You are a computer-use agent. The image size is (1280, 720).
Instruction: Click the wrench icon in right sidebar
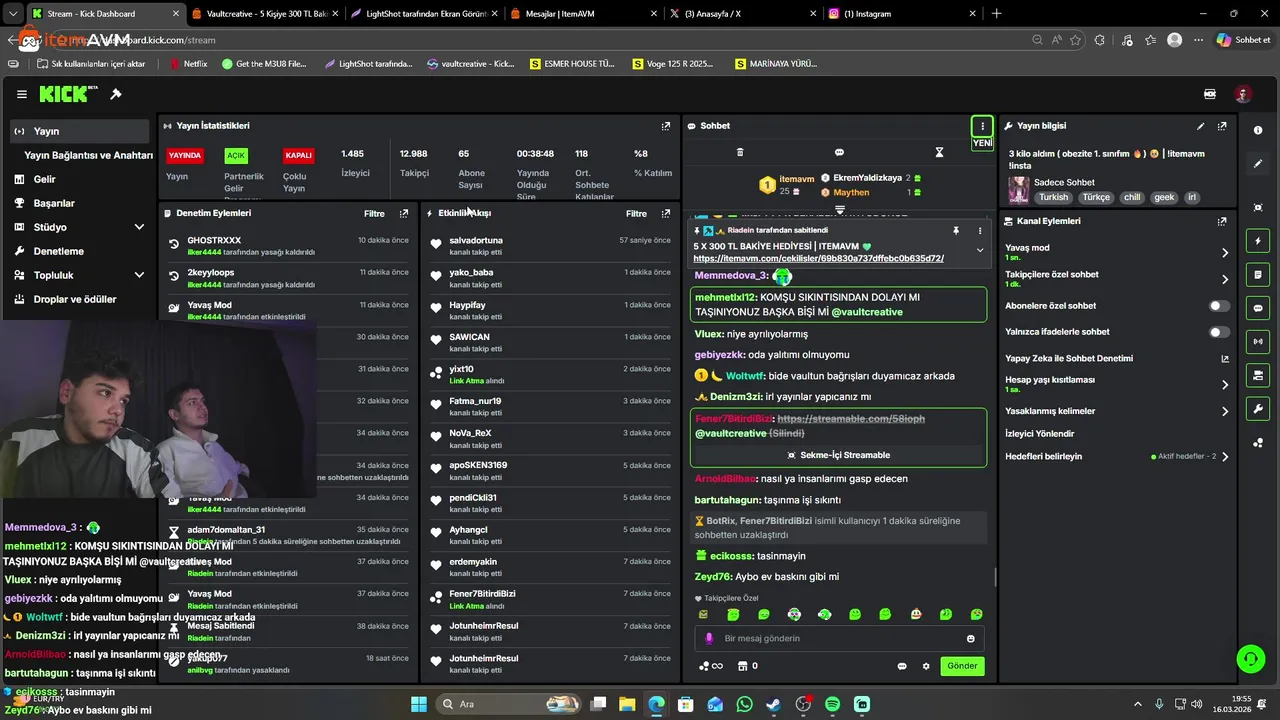1258,409
